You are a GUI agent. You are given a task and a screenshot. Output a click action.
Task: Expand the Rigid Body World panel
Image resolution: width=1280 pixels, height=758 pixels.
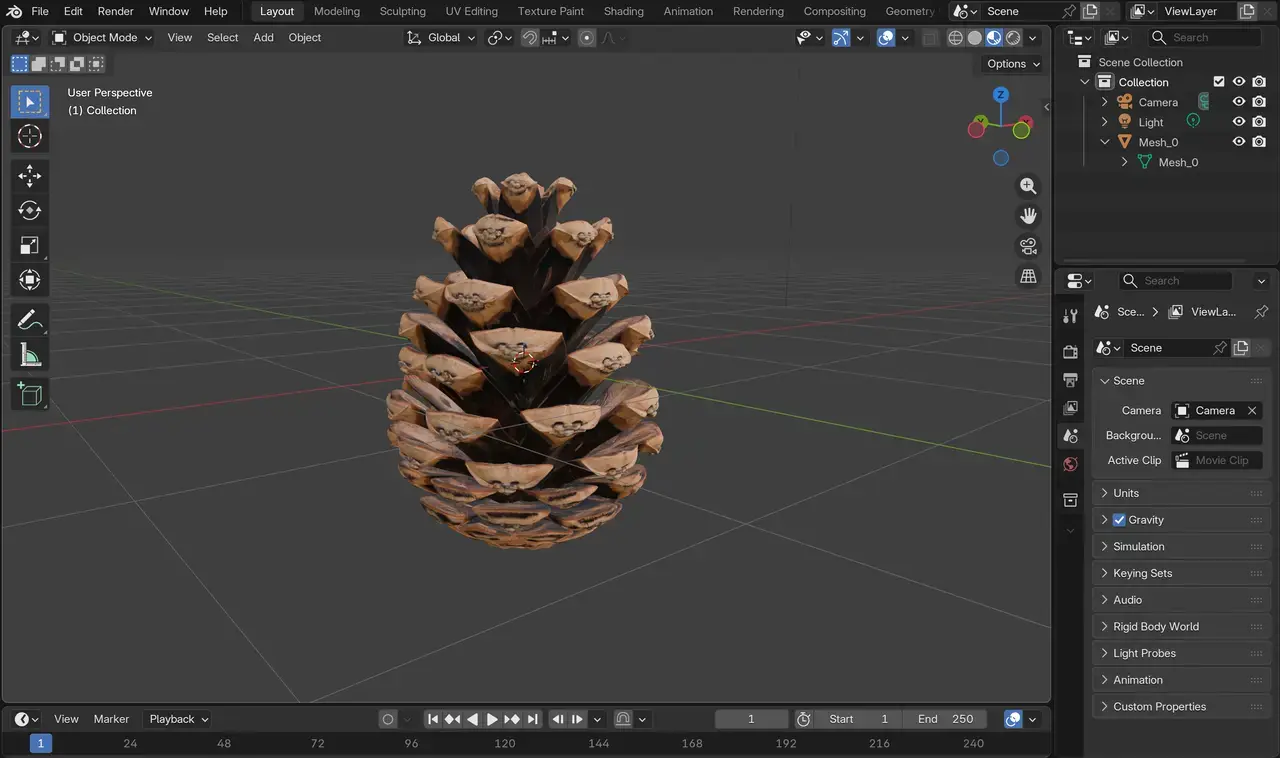tap(1180, 627)
